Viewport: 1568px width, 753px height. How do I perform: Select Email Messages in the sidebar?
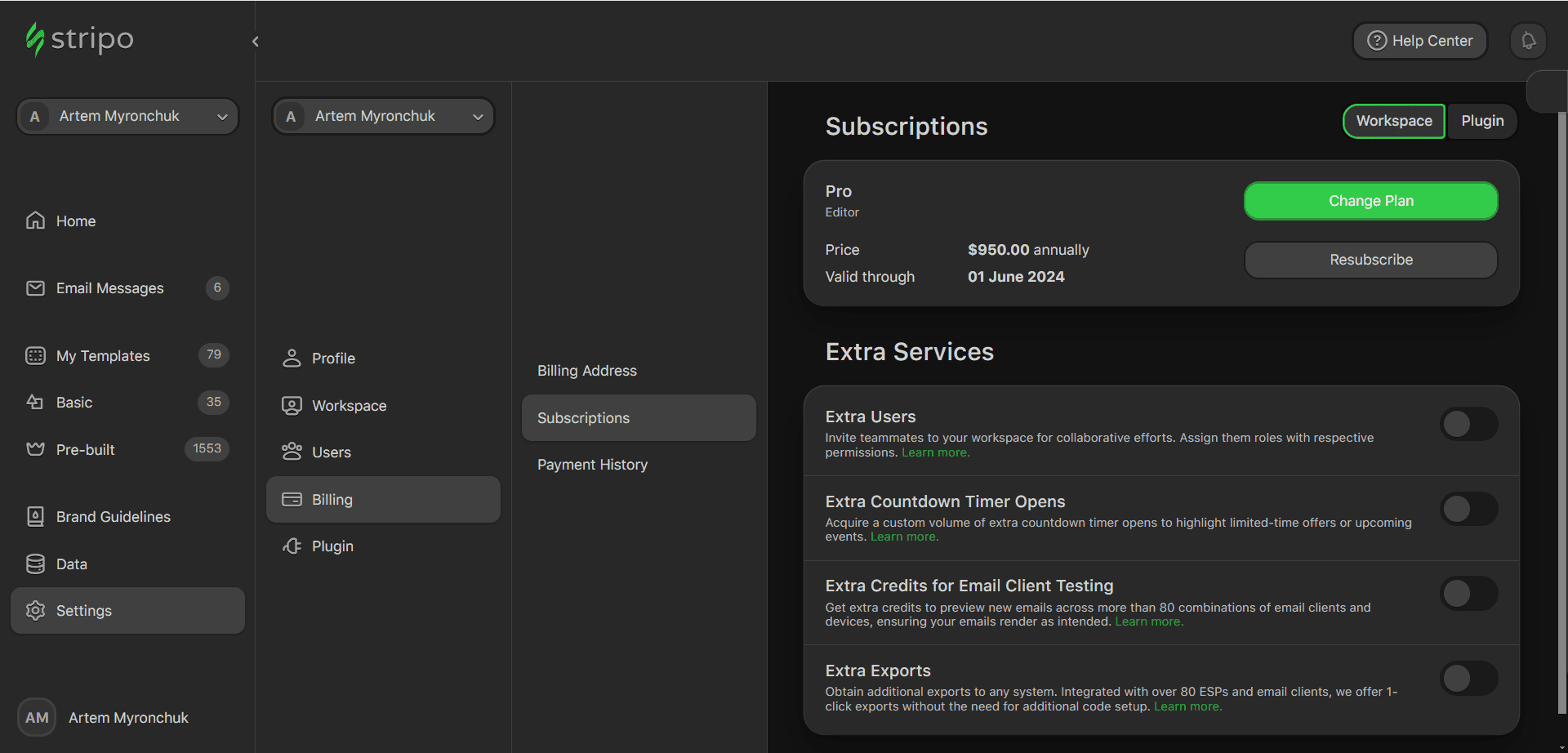tap(109, 287)
